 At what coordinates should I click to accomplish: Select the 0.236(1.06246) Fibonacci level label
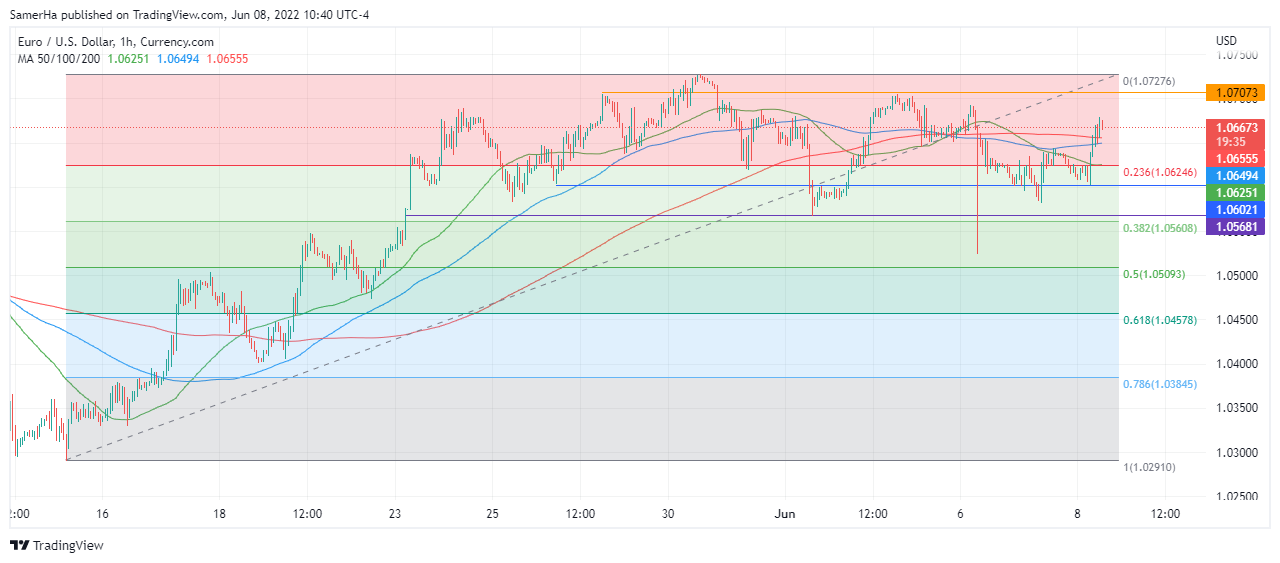point(1160,172)
